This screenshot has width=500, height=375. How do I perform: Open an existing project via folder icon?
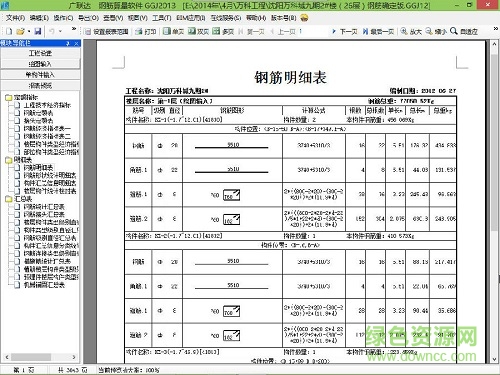[x=20, y=31]
